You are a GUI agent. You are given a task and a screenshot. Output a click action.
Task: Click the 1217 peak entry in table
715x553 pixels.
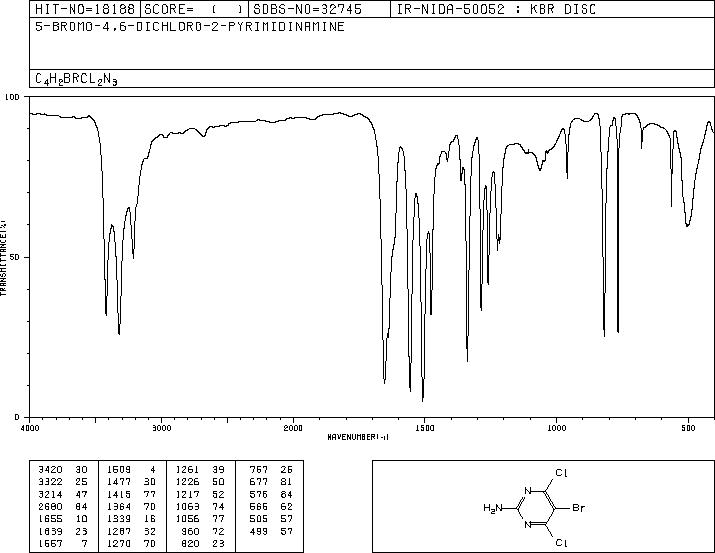pyautogui.click(x=200, y=494)
